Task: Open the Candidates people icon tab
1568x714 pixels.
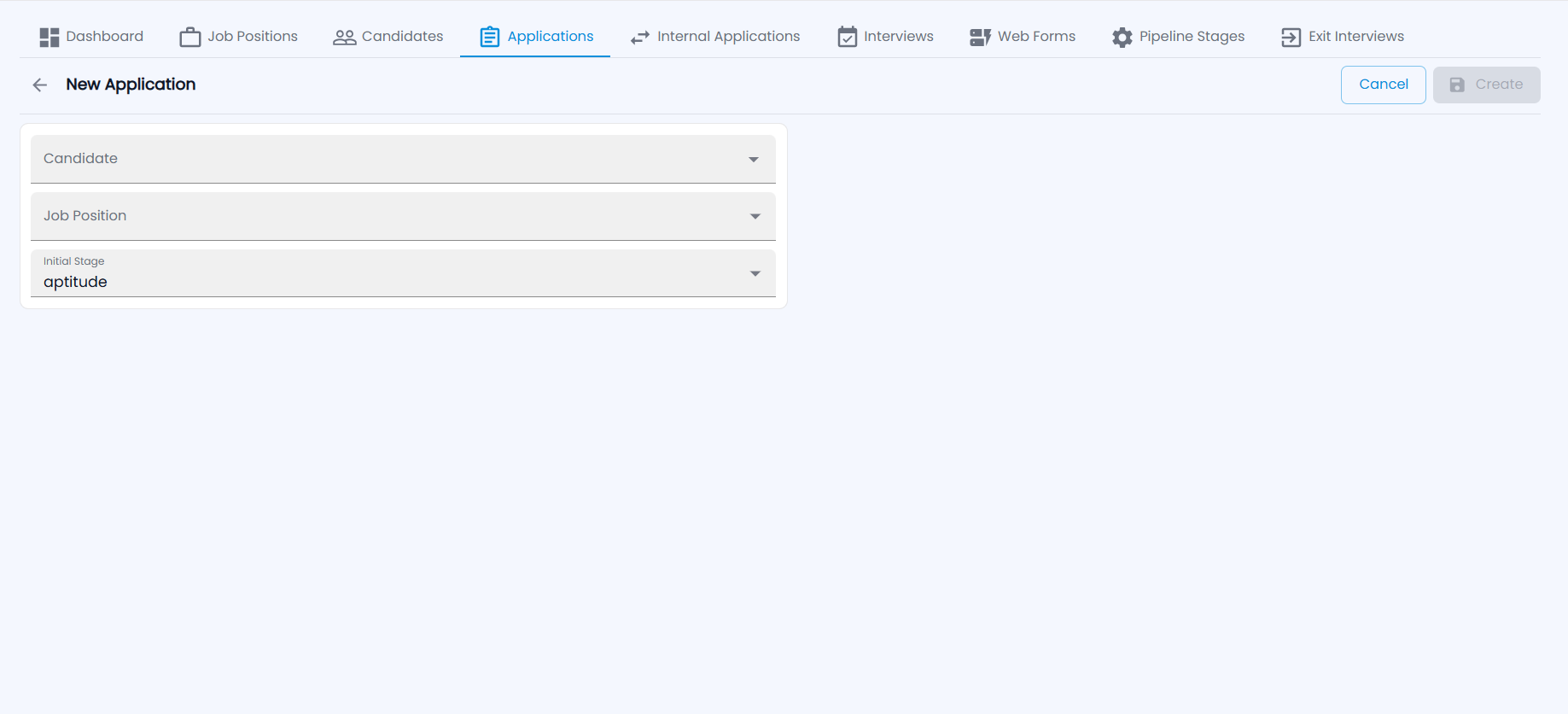Action: point(388,37)
